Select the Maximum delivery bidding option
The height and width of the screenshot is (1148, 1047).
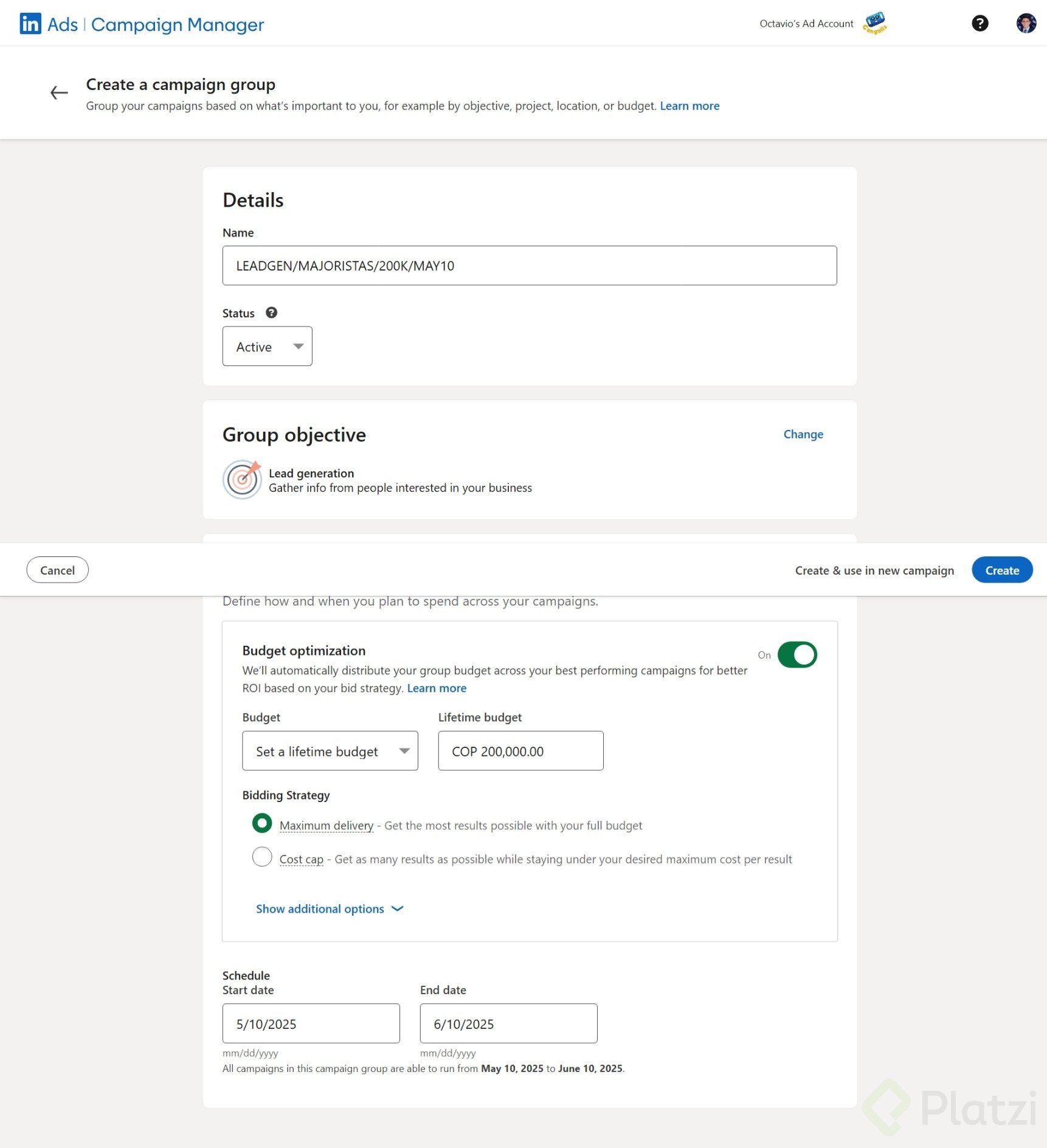tap(262, 823)
